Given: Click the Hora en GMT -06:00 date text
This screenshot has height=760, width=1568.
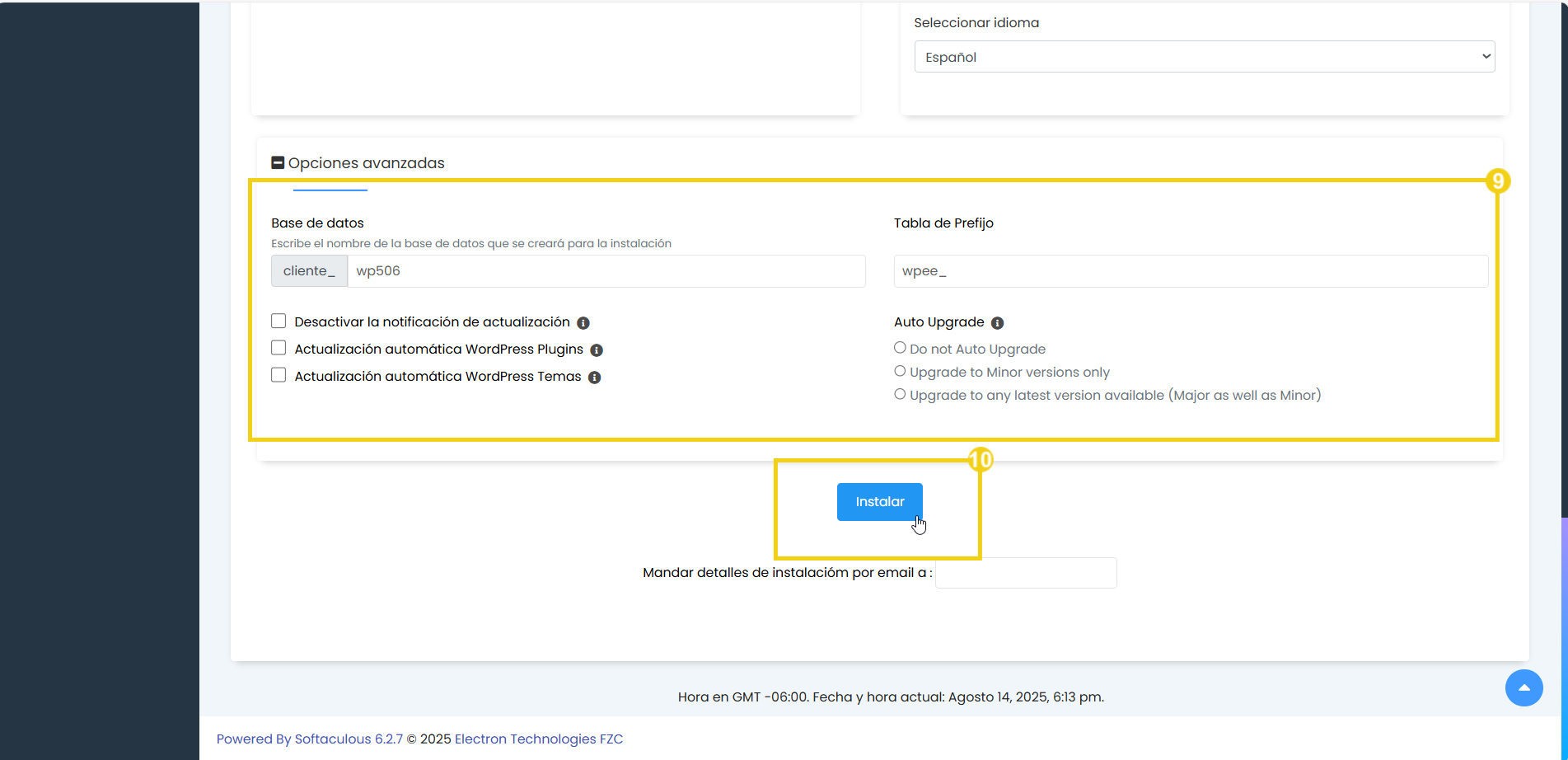Looking at the screenshot, I should 891,697.
